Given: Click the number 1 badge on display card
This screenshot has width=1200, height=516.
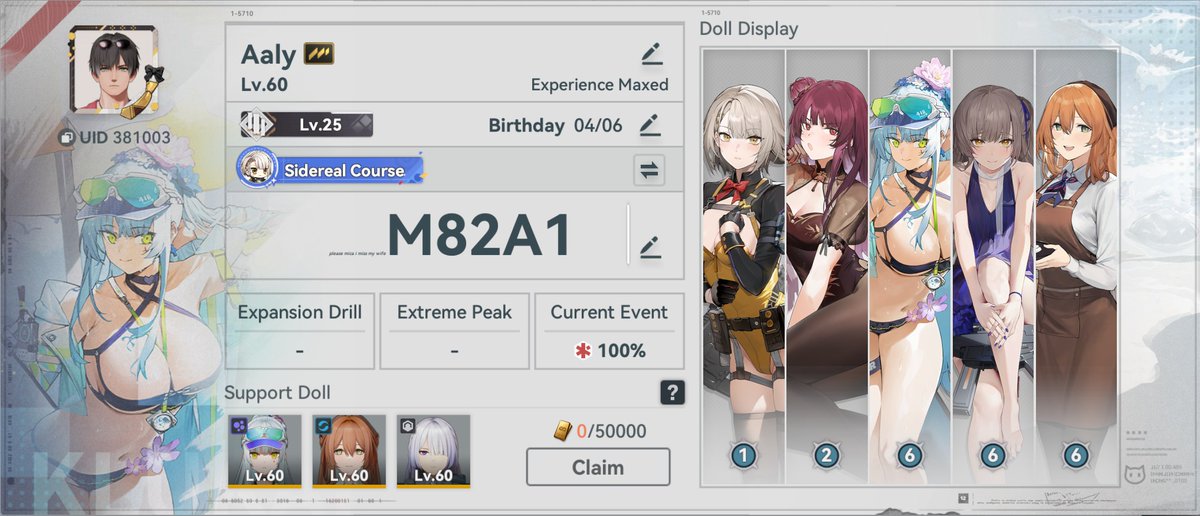Looking at the screenshot, I should coord(742,456).
